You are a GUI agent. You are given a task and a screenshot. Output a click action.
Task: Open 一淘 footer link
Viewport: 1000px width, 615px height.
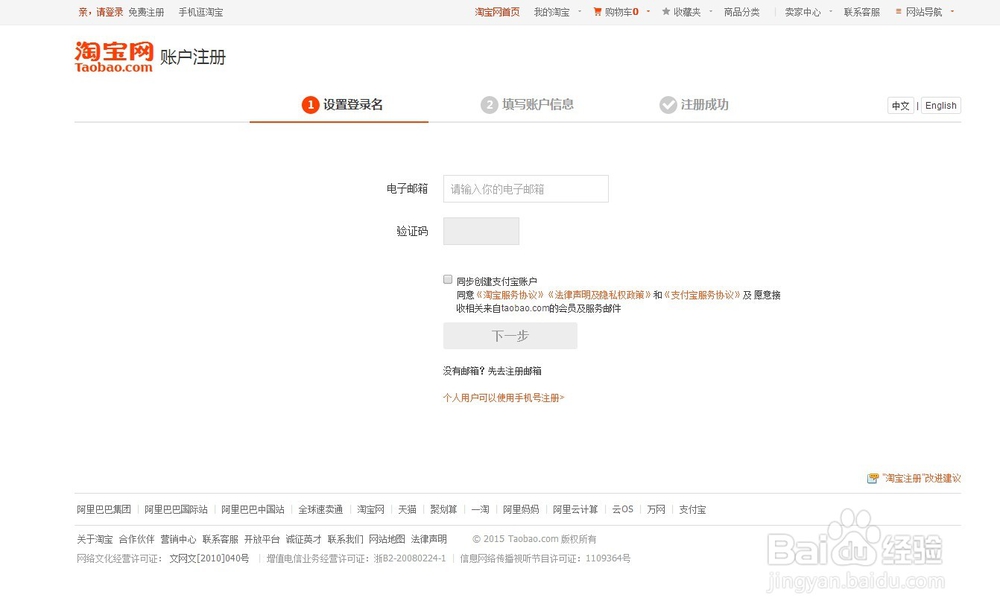(x=480, y=509)
